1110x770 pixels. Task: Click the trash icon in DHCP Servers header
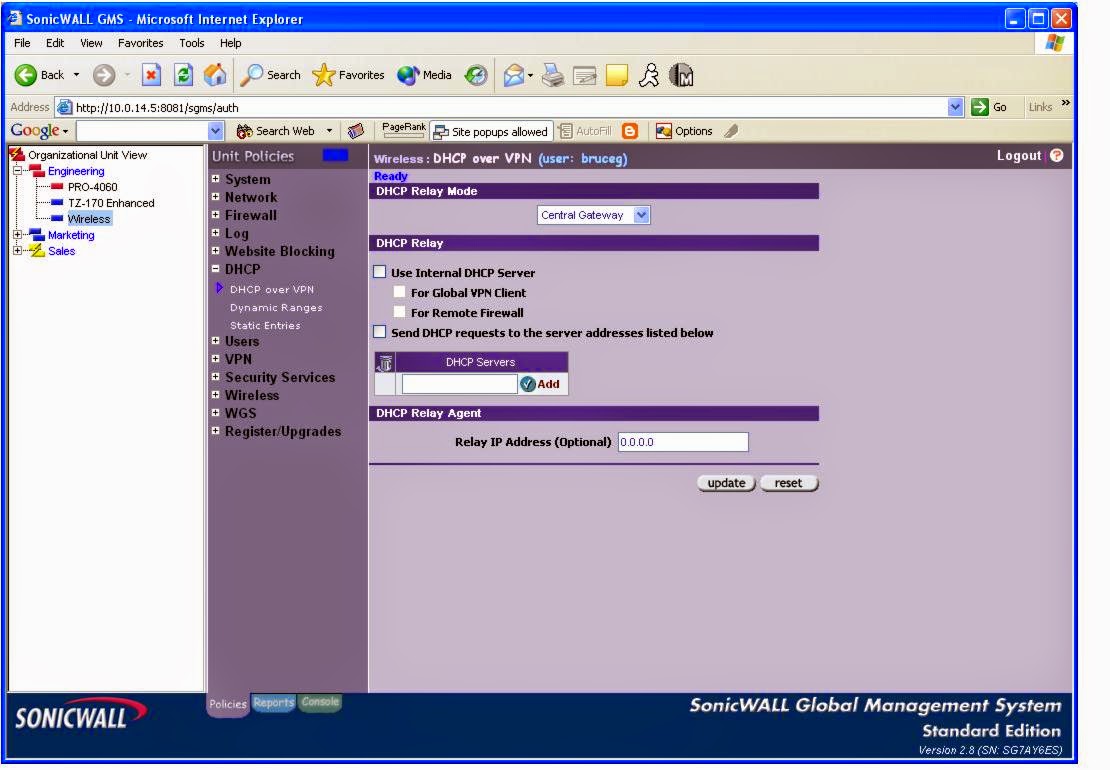point(386,363)
